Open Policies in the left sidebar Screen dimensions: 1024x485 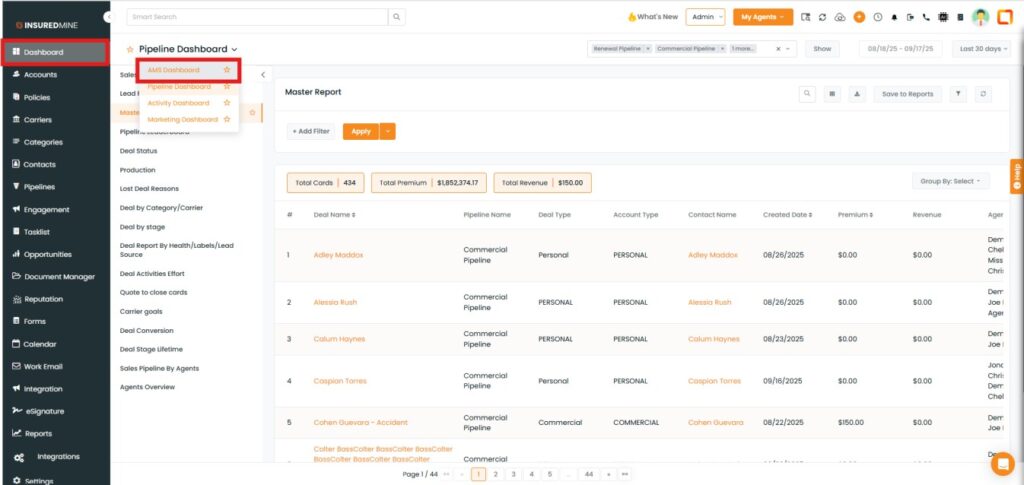point(36,97)
